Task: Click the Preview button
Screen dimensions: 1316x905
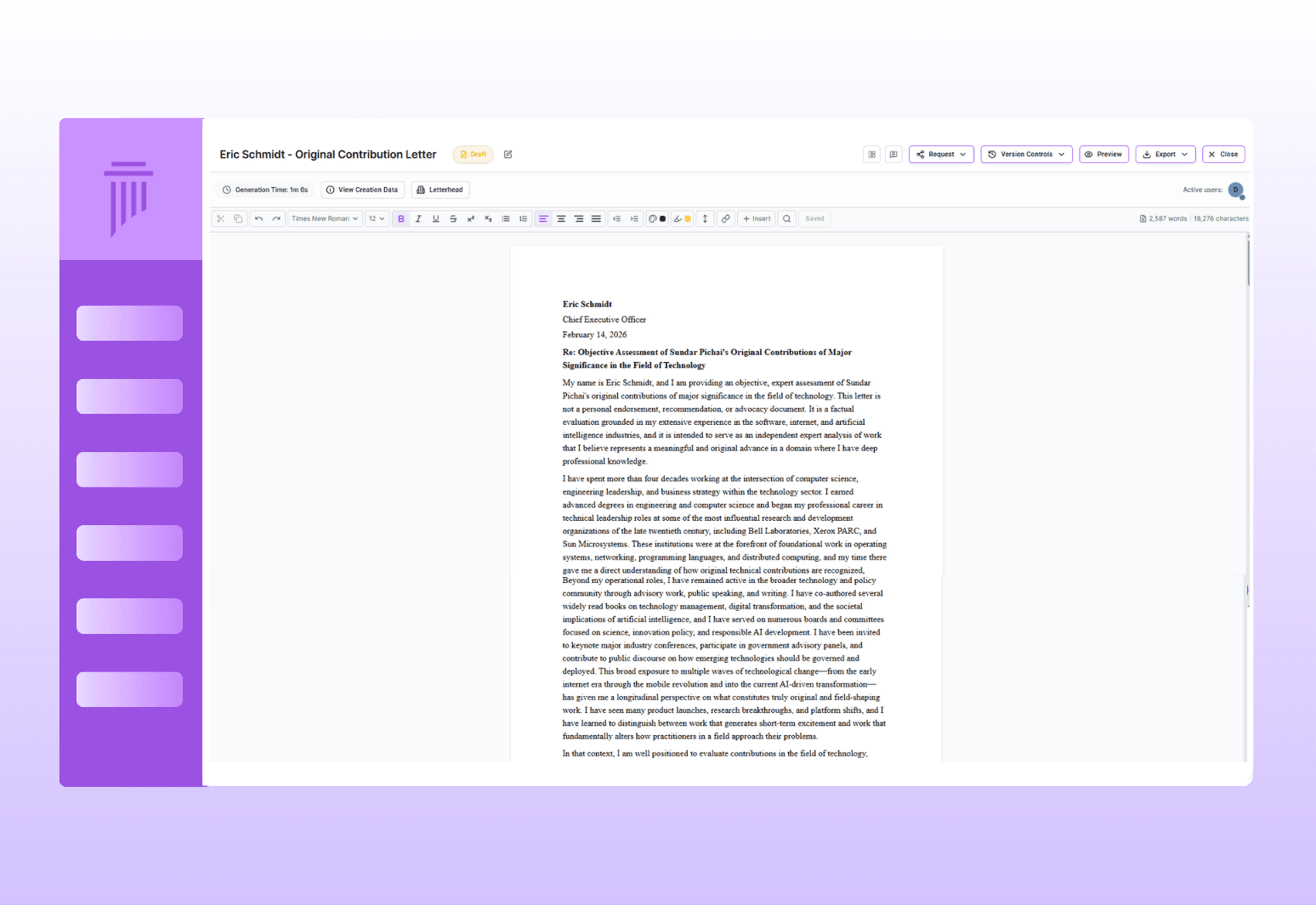Action: (1103, 155)
